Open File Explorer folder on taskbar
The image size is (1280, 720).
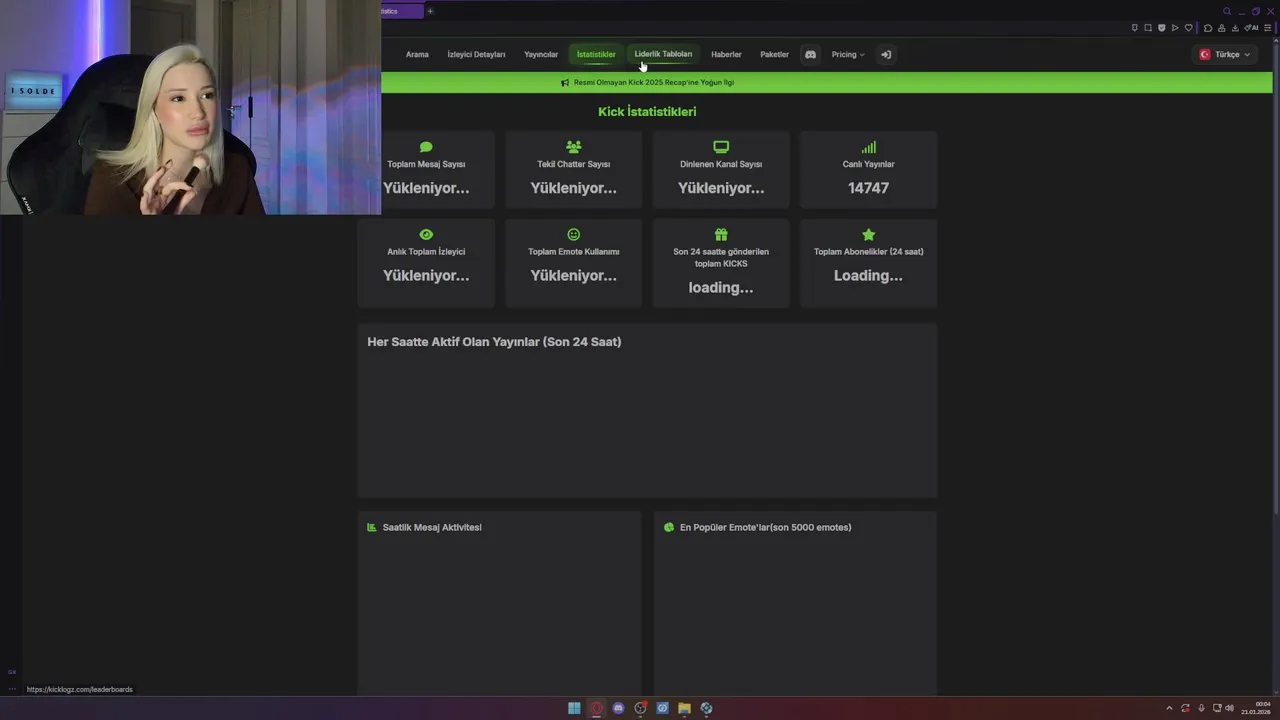(684, 708)
